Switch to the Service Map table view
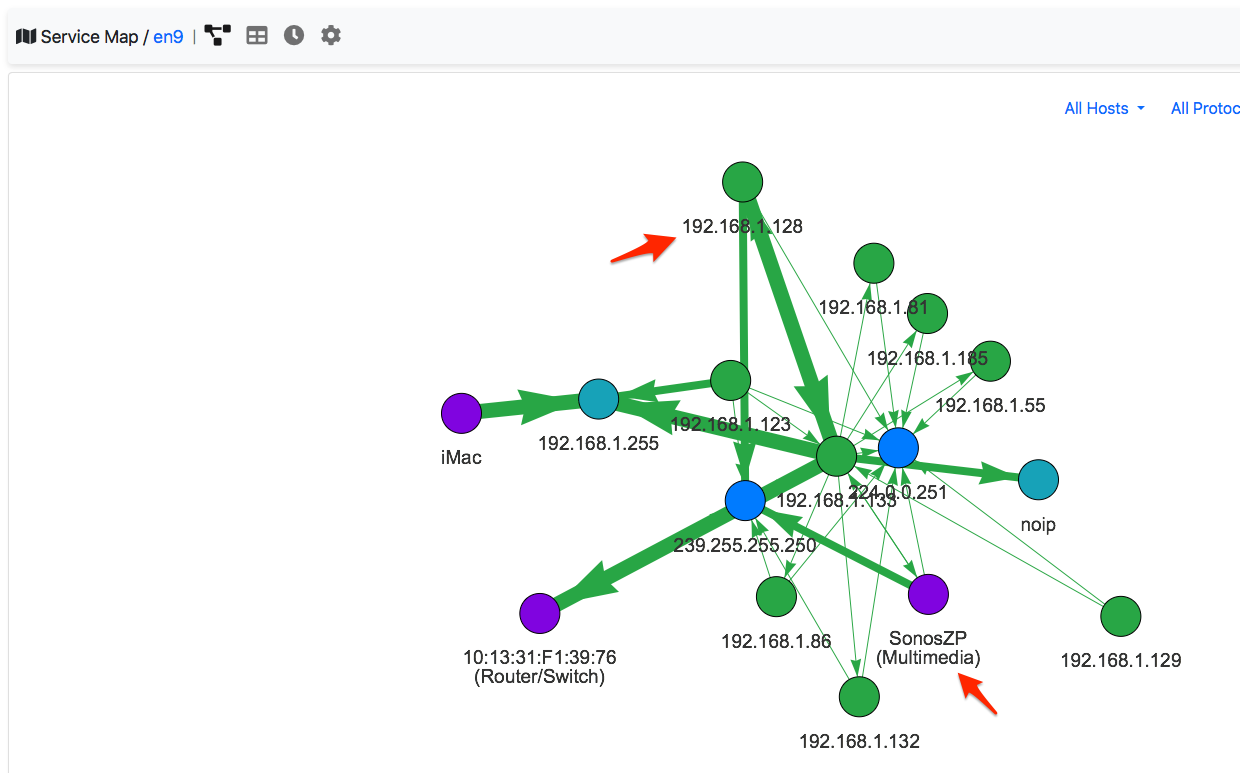 pyautogui.click(x=256, y=34)
